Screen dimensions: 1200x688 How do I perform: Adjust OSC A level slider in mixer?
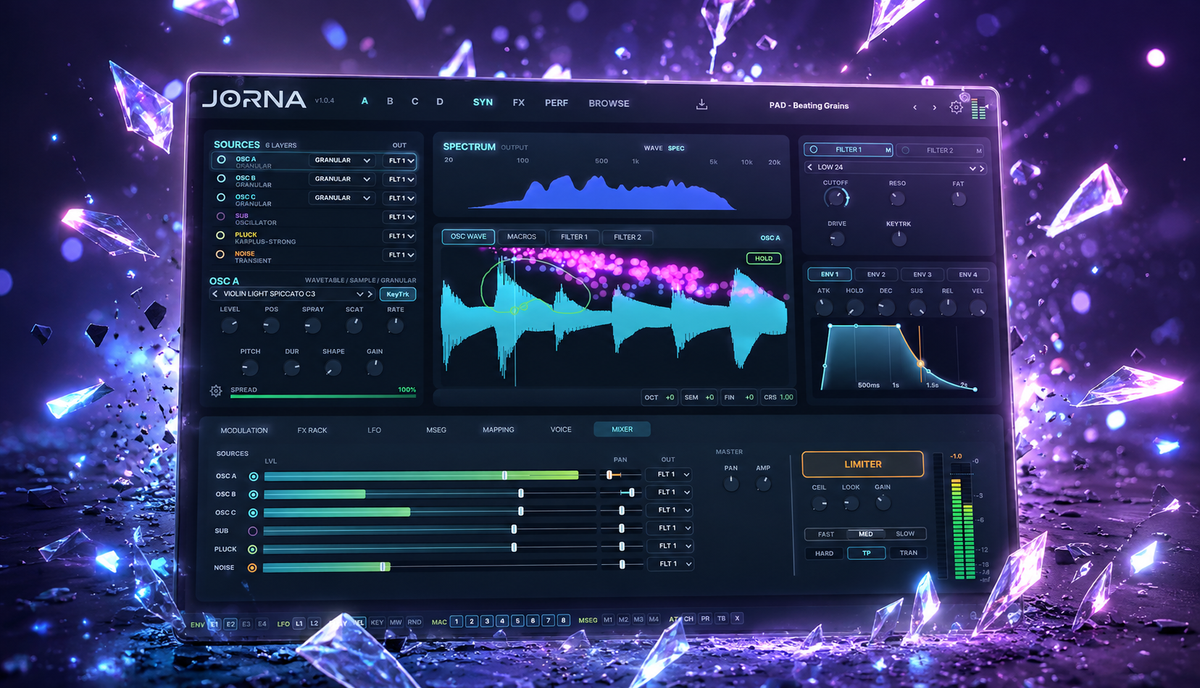point(430,475)
